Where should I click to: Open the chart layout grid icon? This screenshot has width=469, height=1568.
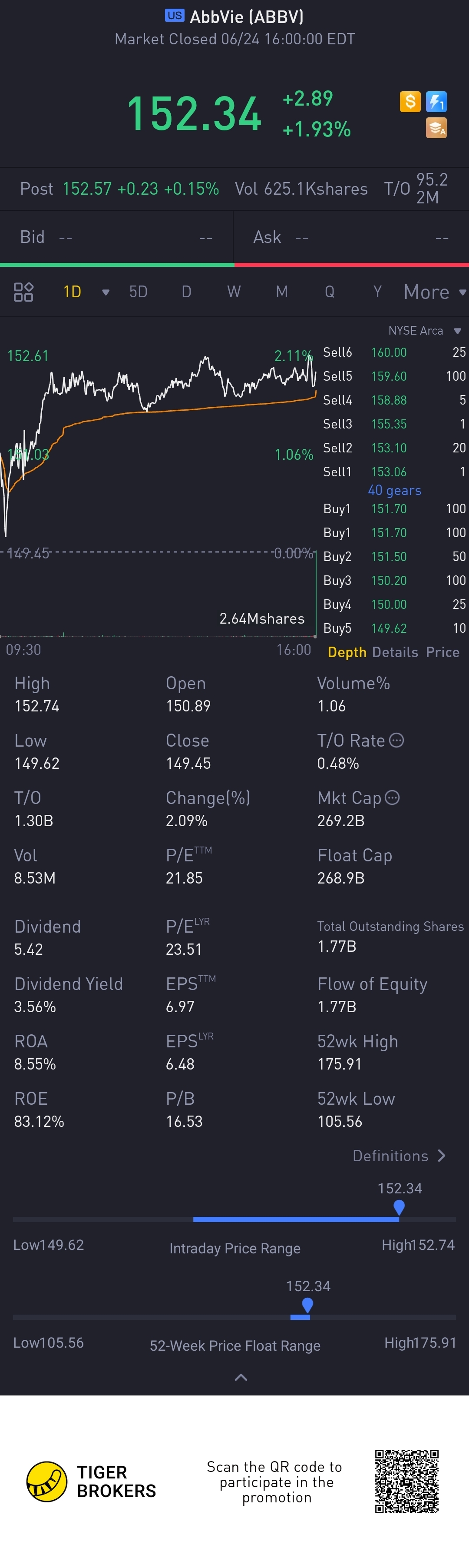pyautogui.click(x=23, y=292)
